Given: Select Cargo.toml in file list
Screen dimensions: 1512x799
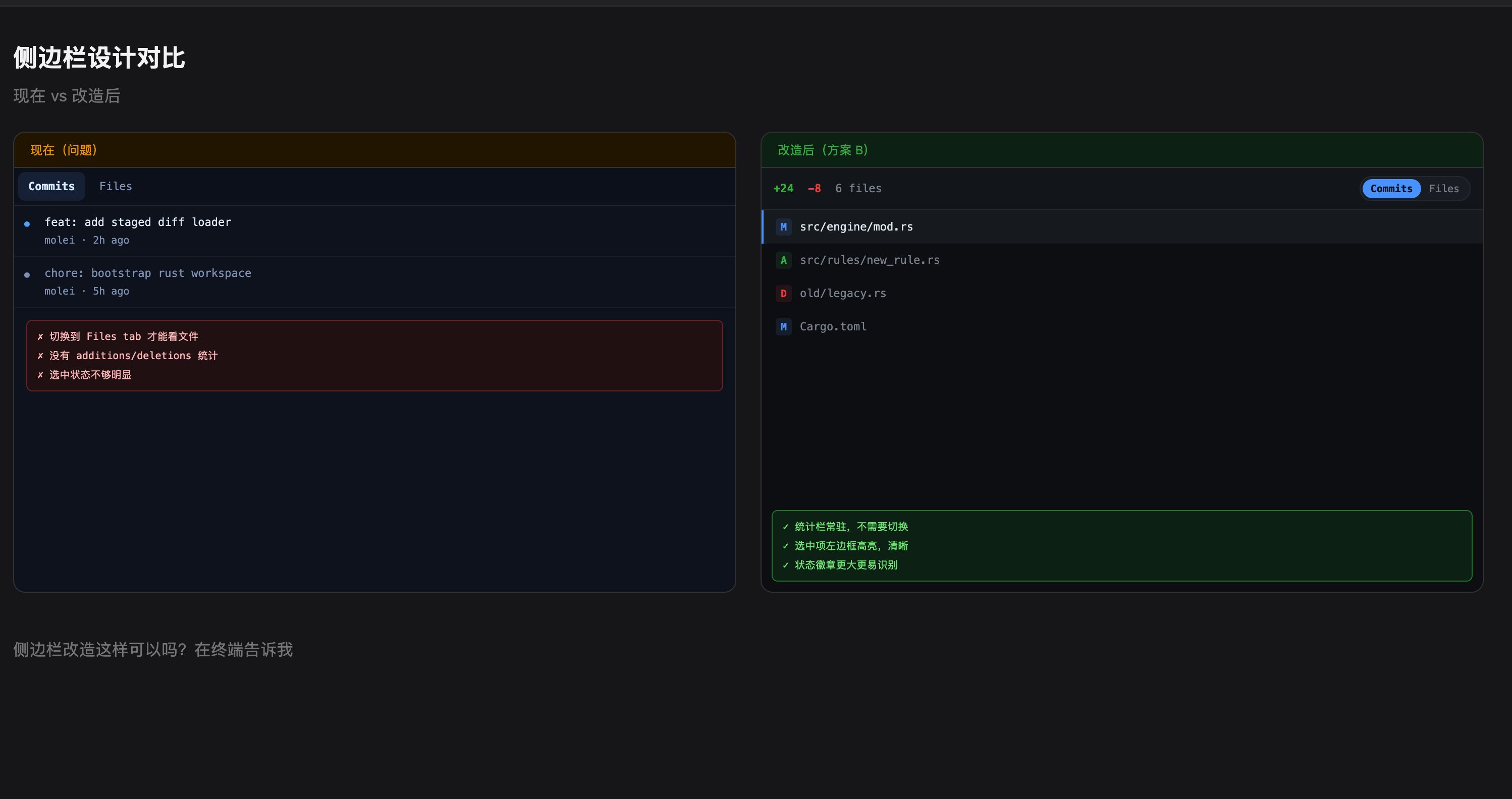Looking at the screenshot, I should tap(833, 327).
